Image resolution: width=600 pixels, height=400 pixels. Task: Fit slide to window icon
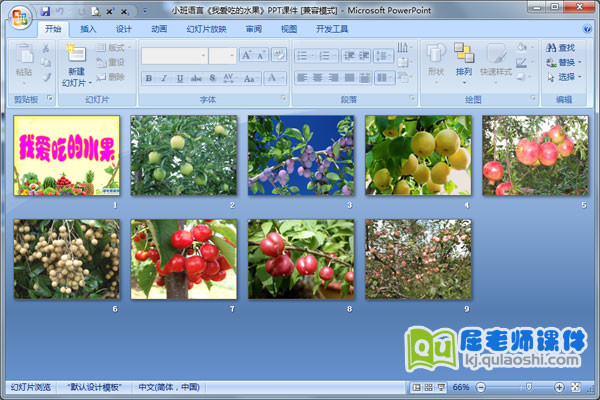click(x=577, y=387)
